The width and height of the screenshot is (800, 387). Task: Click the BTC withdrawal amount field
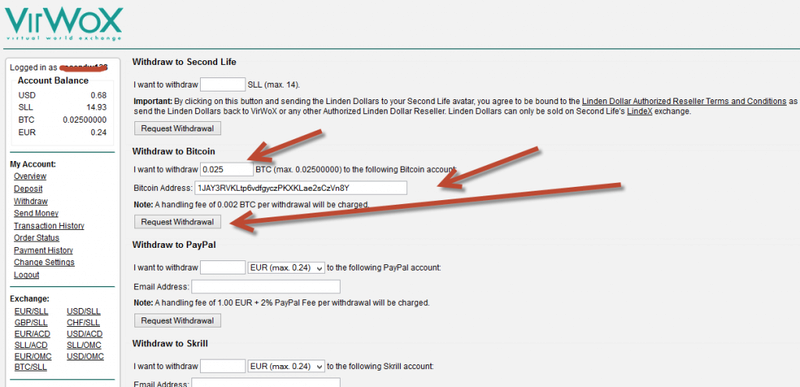(x=227, y=169)
